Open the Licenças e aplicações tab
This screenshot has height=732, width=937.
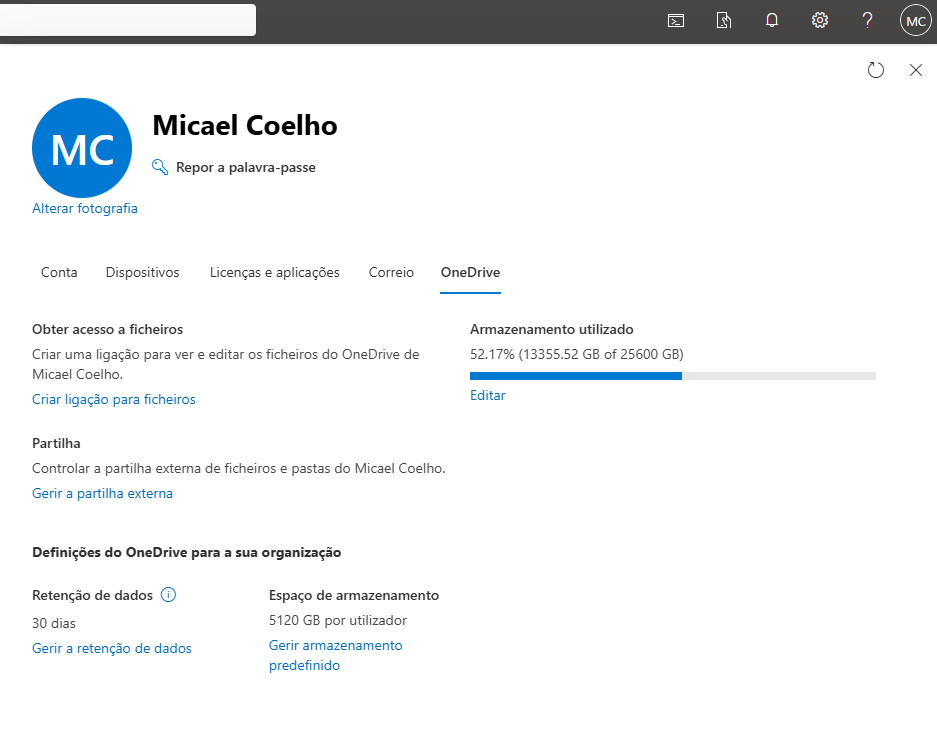pos(274,272)
